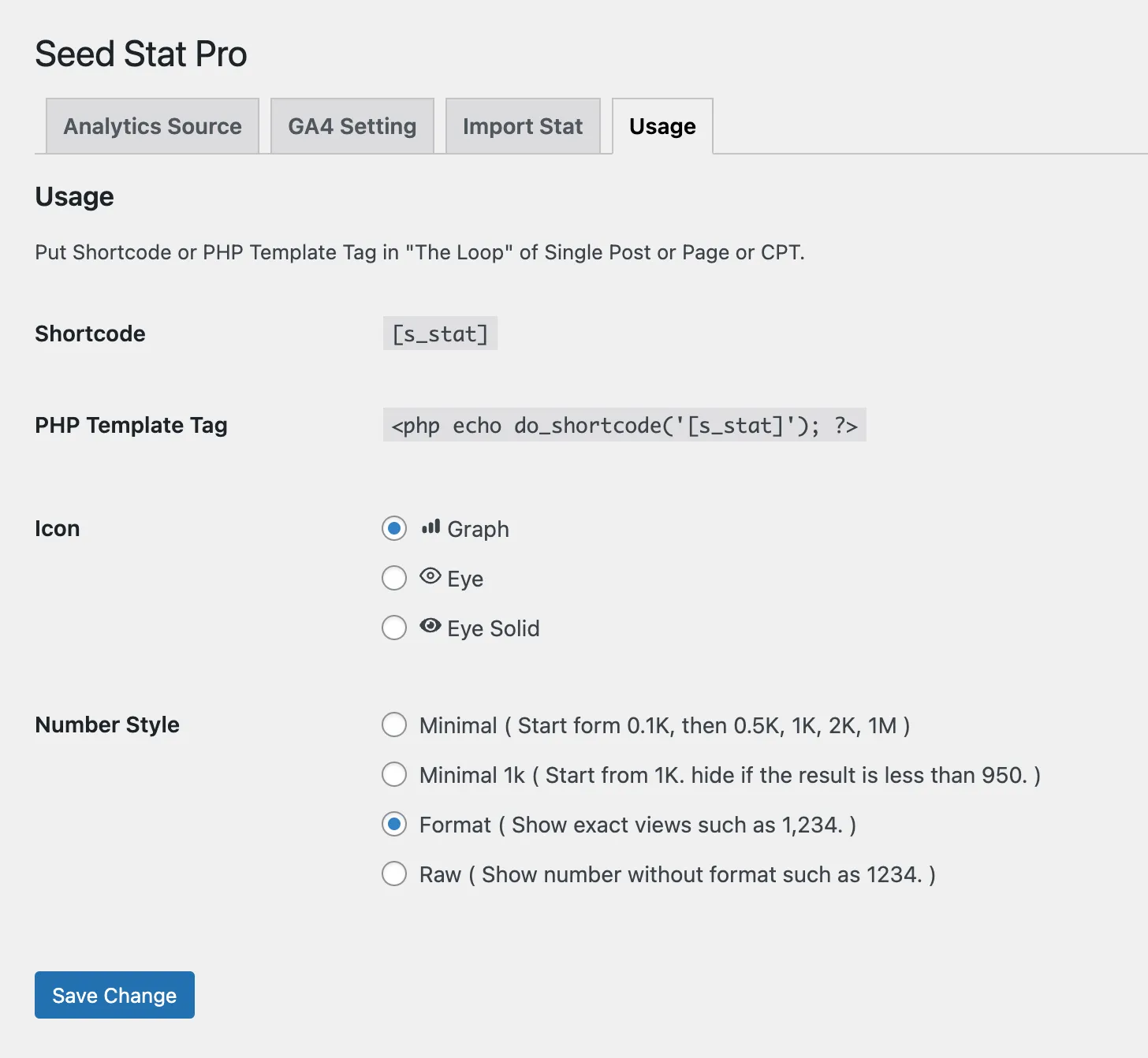Click the bar graph icon
The image size is (1148, 1058).
[430, 527]
